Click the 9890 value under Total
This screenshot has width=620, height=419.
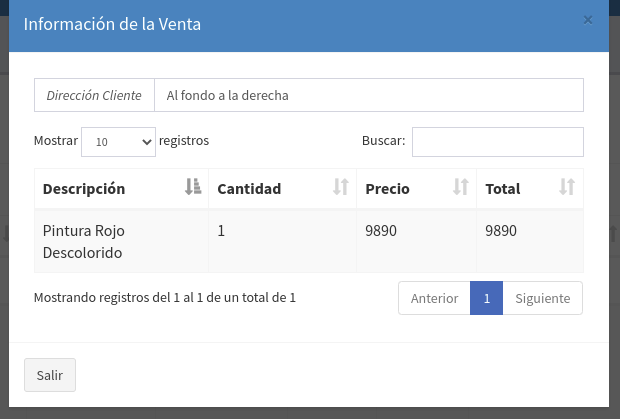501,230
